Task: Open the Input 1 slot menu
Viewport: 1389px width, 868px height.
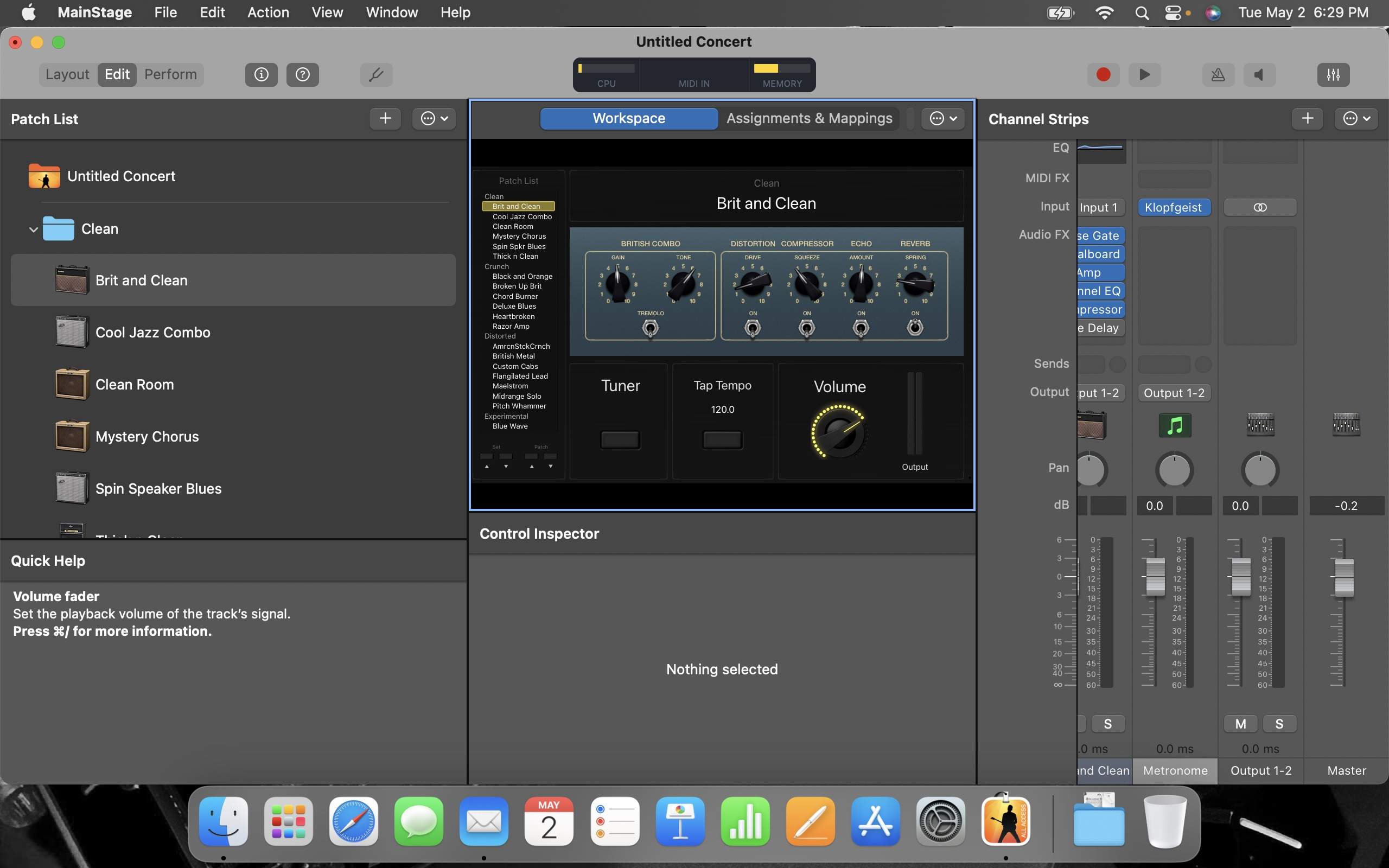Action: pos(1101,207)
